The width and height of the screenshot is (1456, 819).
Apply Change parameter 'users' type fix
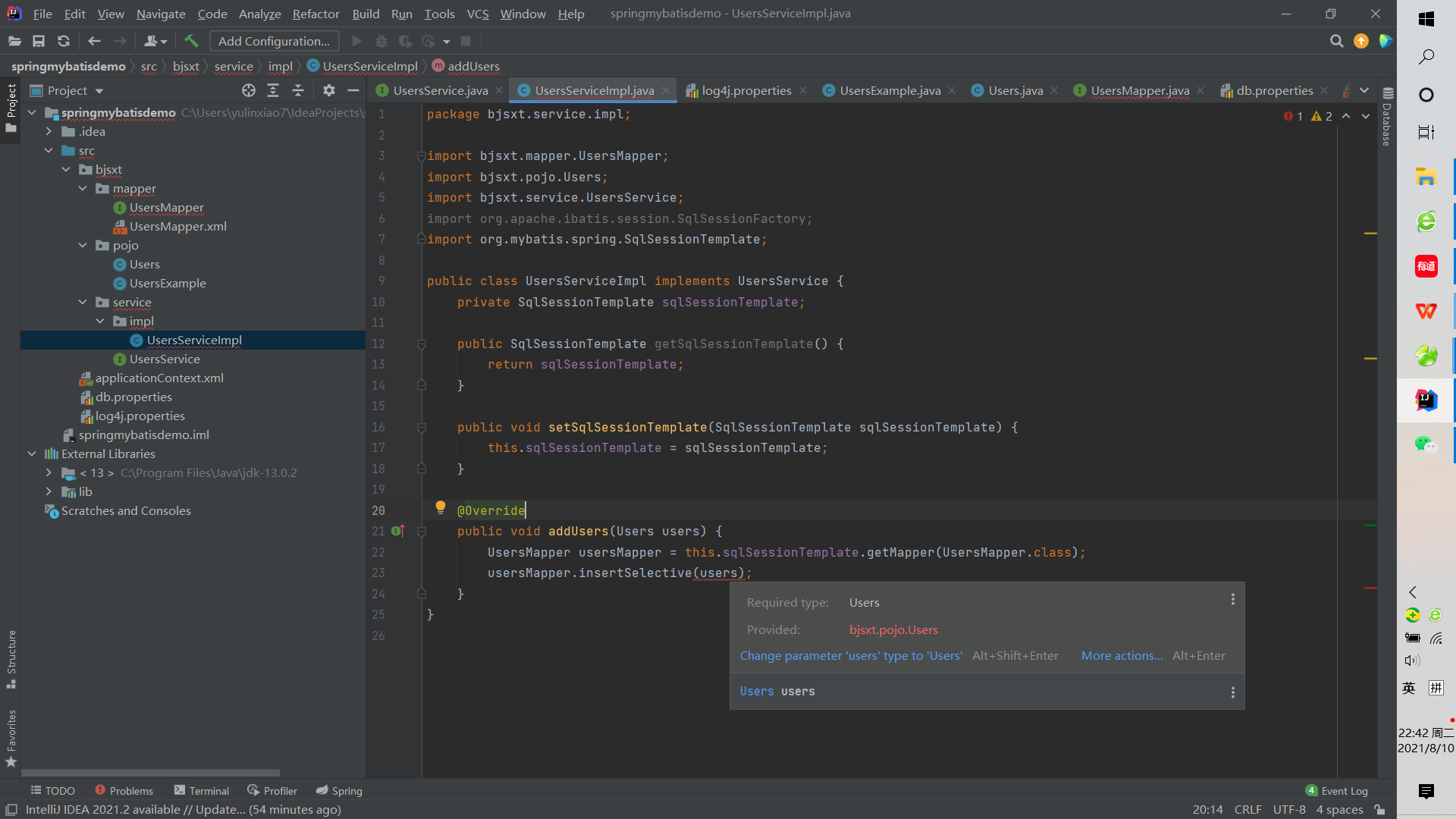pyautogui.click(x=851, y=655)
